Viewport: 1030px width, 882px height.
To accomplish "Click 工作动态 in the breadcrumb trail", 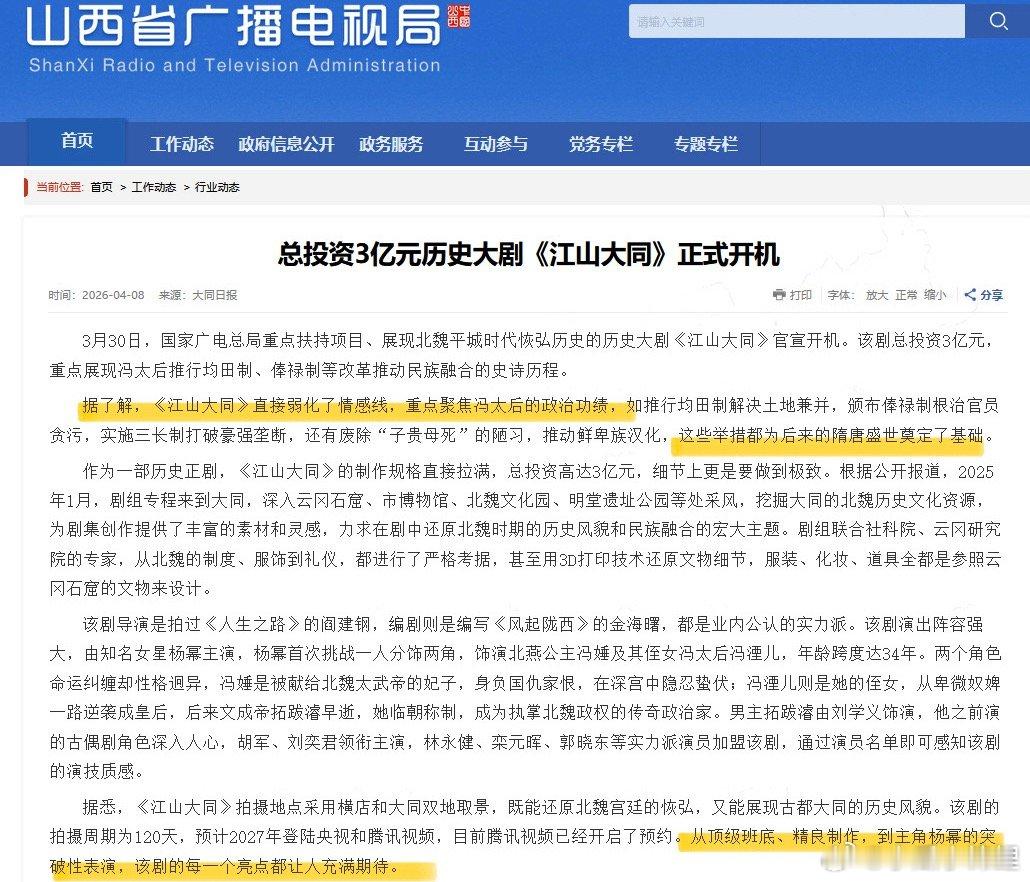I will coord(153,187).
